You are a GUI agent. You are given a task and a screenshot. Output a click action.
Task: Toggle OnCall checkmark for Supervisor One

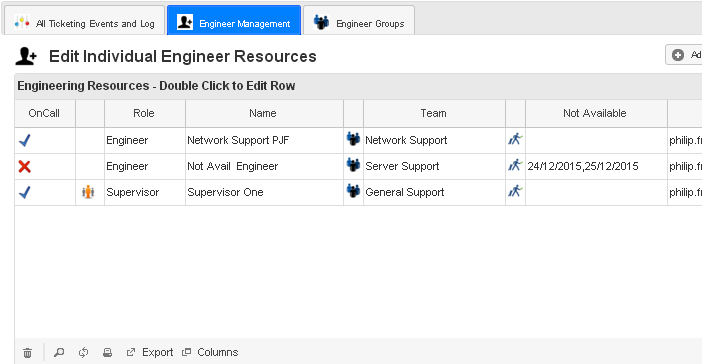pos(25,193)
